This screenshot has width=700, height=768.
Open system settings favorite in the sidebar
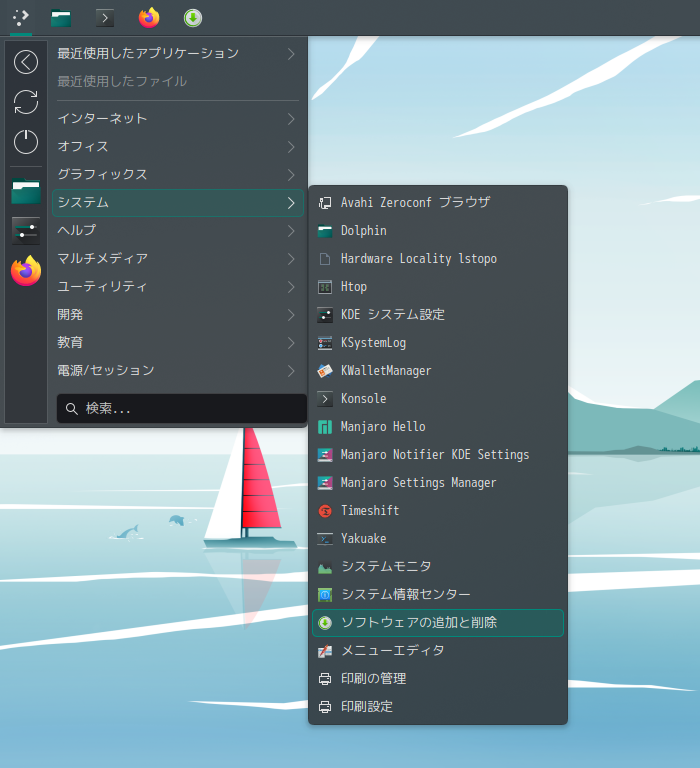[26, 231]
